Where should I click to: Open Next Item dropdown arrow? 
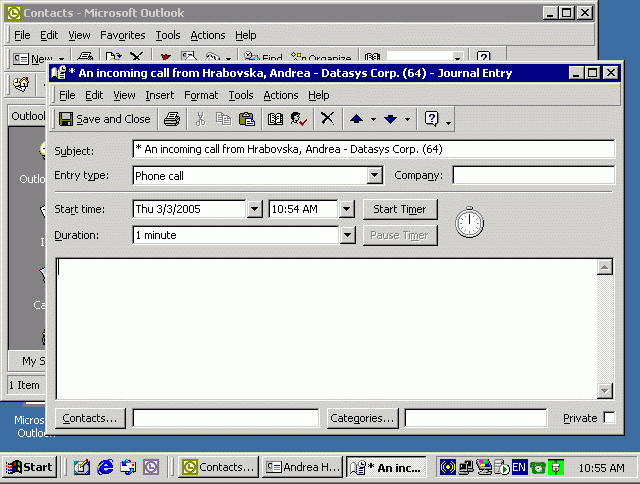tap(407, 120)
